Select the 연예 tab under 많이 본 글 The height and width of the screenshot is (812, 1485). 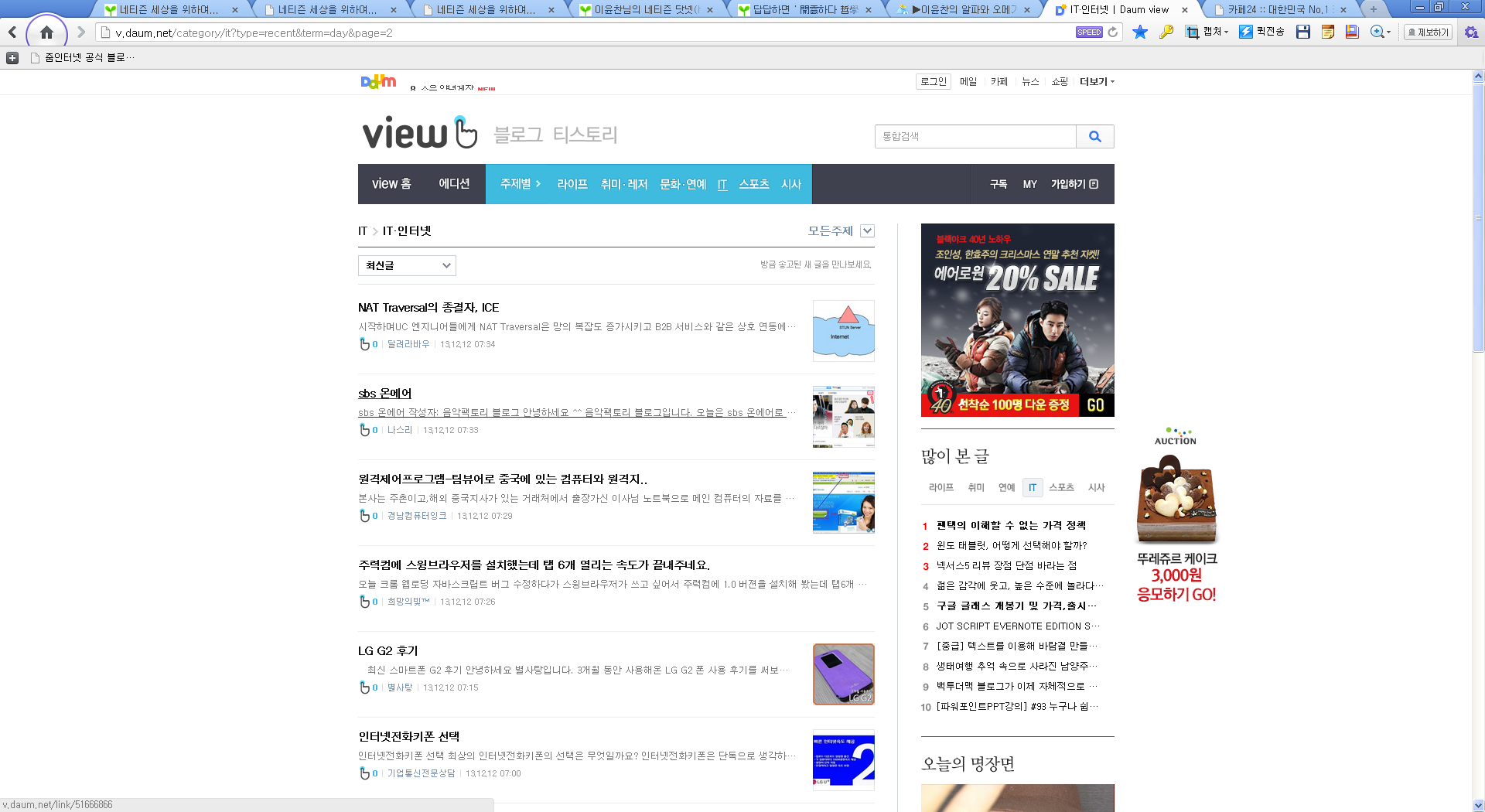(1006, 487)
